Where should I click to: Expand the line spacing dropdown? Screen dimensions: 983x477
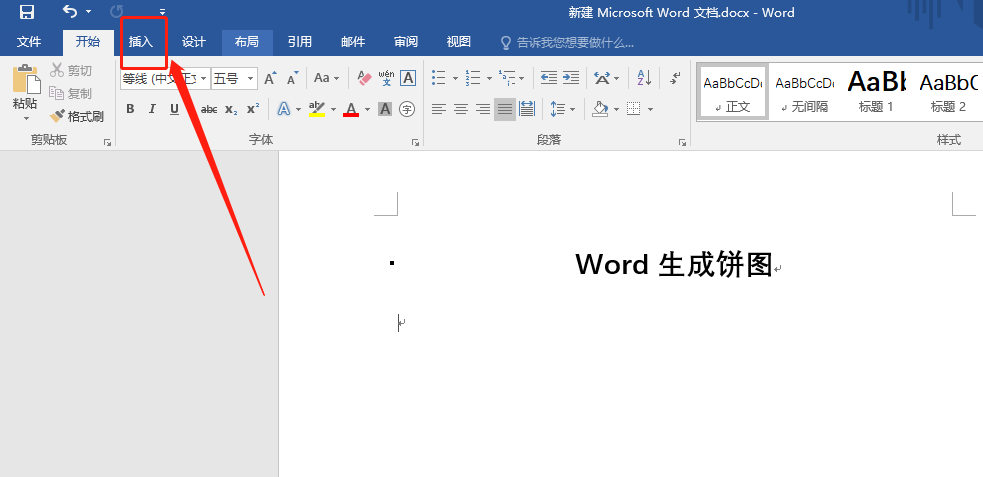point(571,109)
